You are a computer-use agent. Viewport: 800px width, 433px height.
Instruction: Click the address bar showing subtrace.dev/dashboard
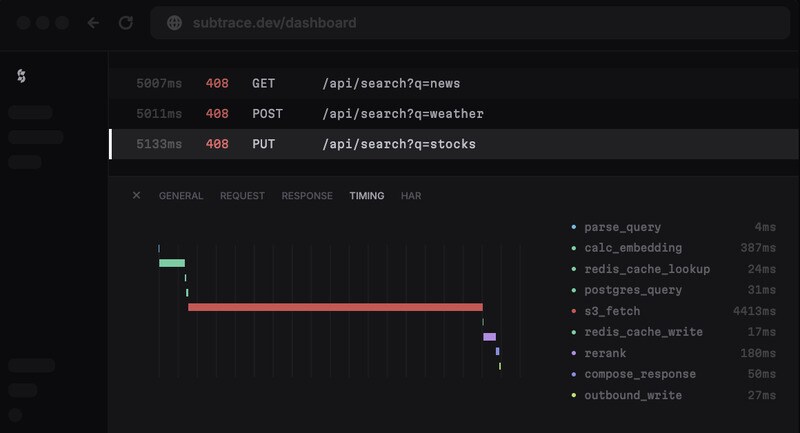coord(470,22)
